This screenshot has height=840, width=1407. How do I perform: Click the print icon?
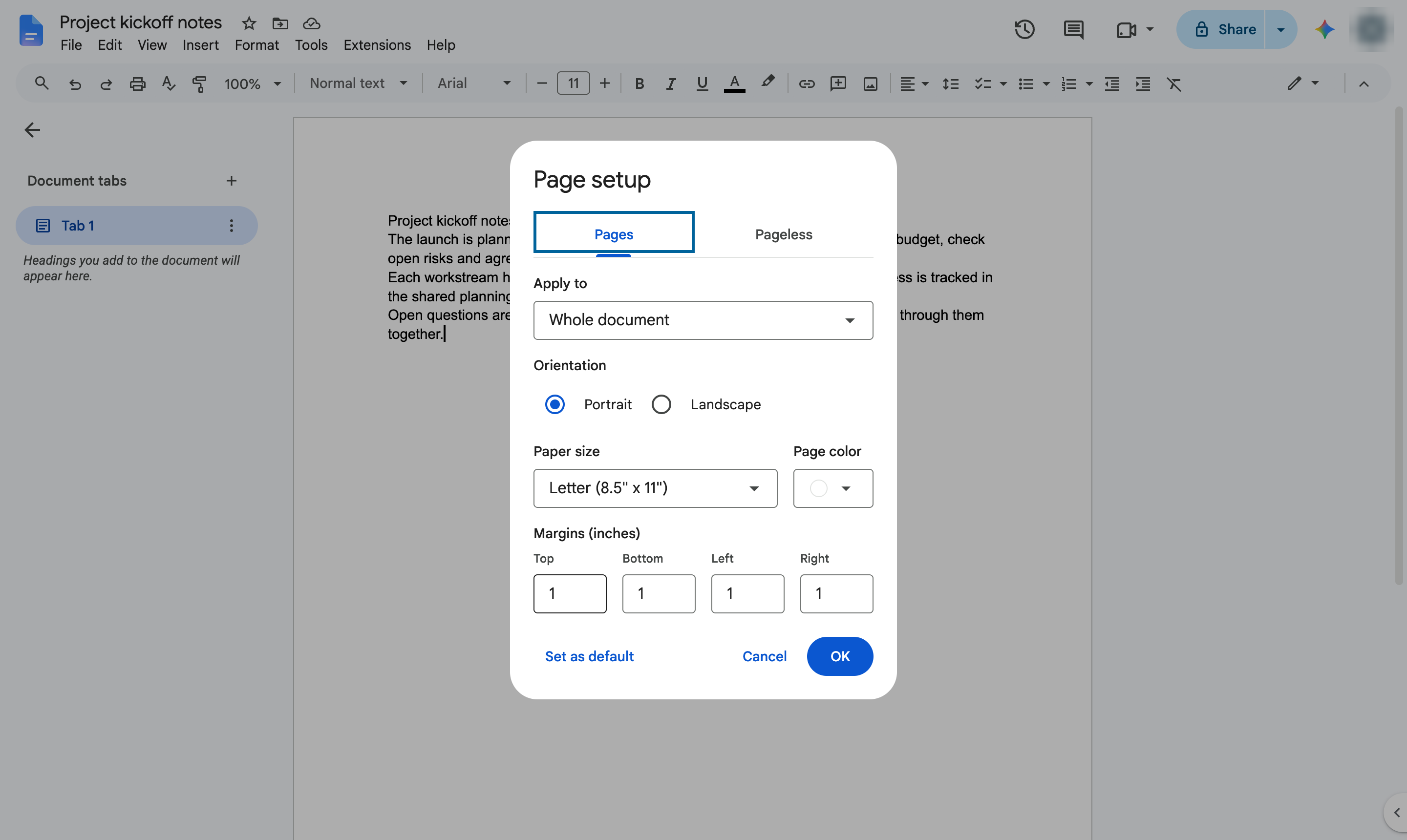pyautogui.click(x=137, y=84)
